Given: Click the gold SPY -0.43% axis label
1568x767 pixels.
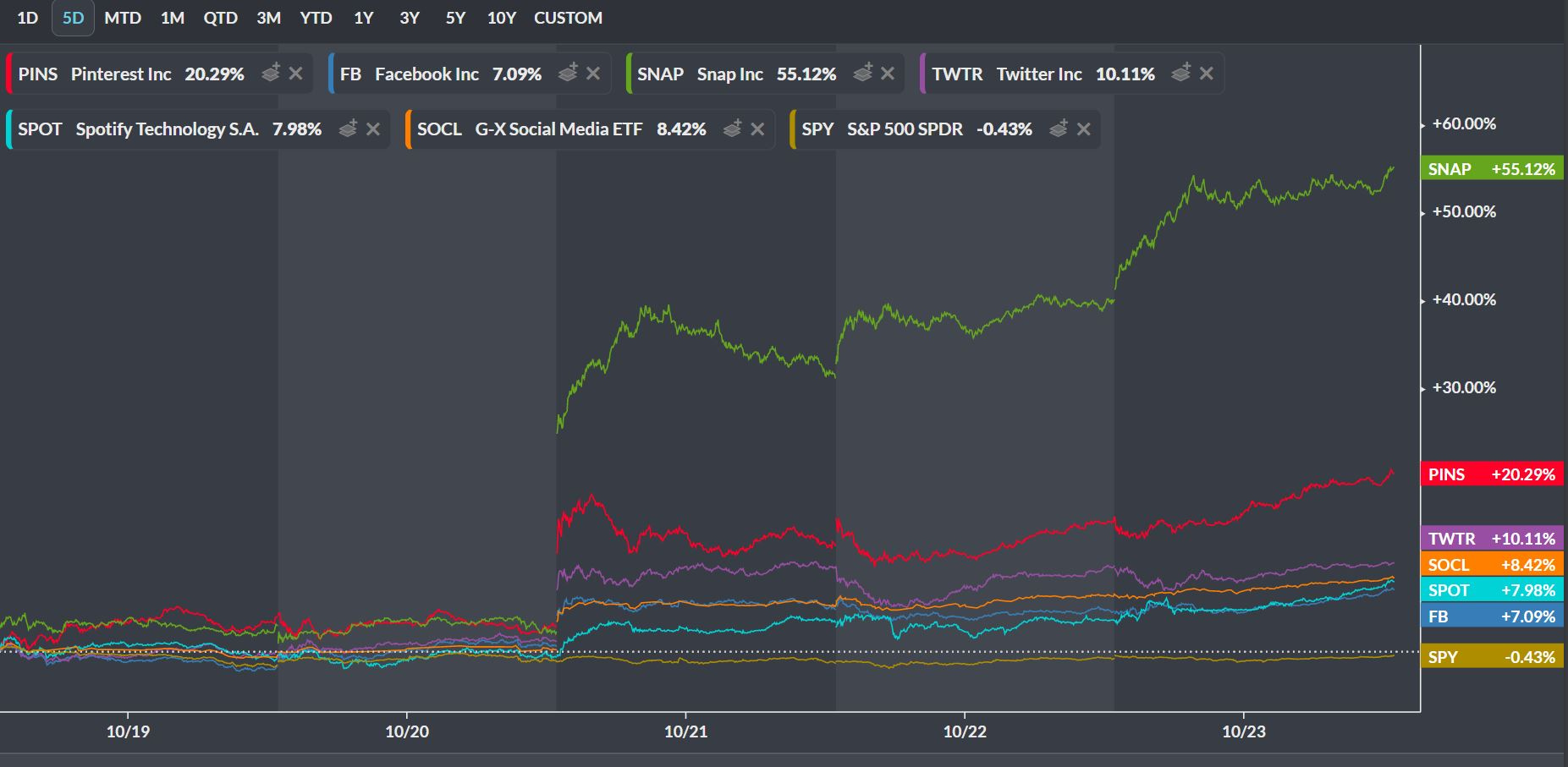Looking at the screenshot, I should pyautogui.click(x=1492, y=657).
